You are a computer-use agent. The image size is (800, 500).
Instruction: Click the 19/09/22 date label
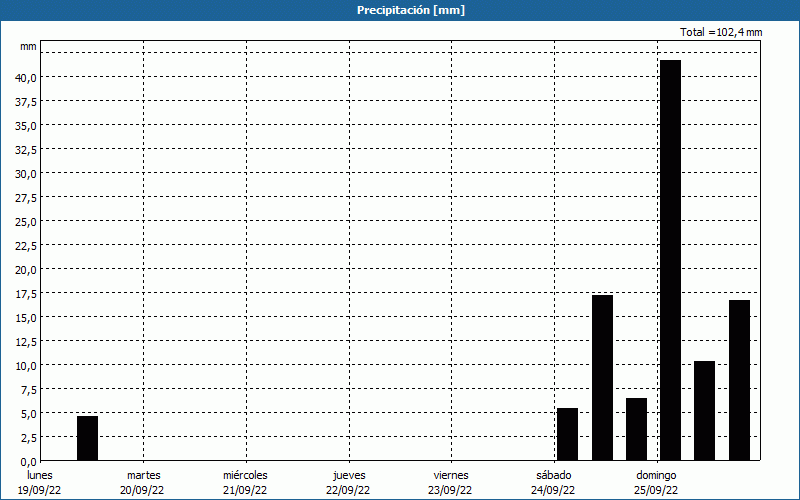tap(40, 490)
